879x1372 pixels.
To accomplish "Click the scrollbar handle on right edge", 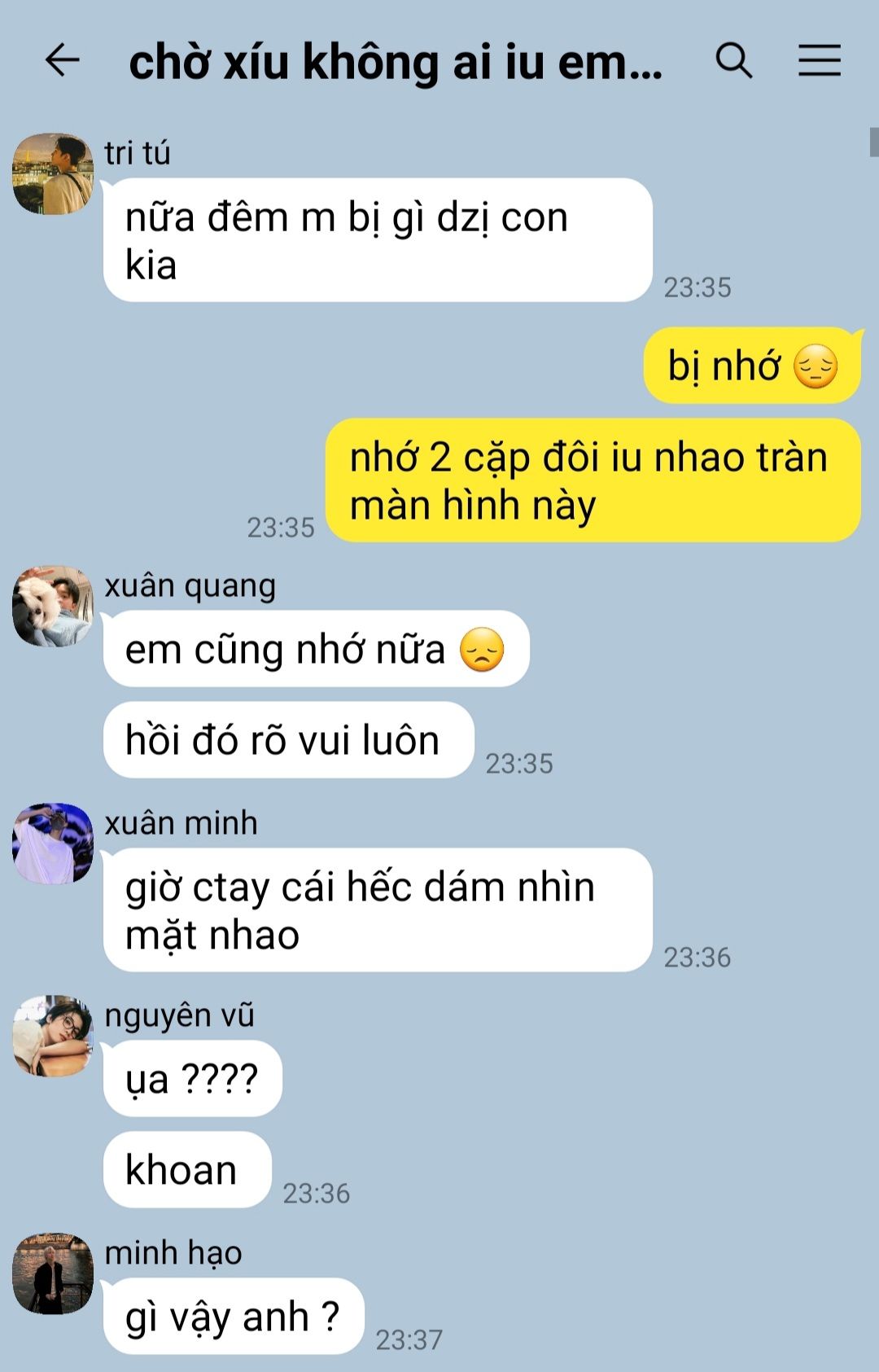I will click(x=873, y=142).
